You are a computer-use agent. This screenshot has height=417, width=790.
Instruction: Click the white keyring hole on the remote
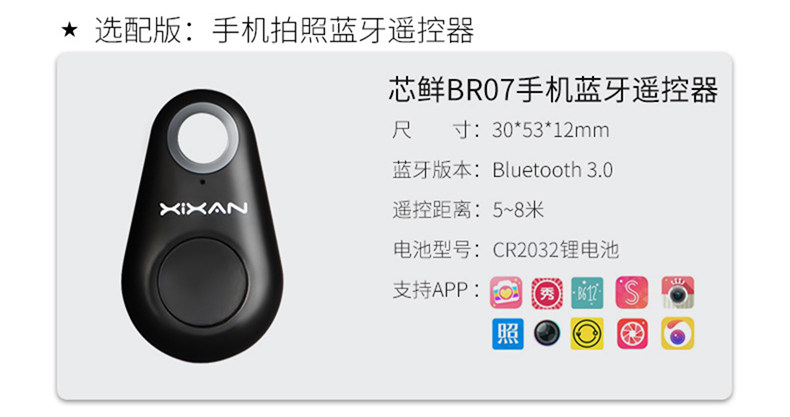pos(204,137)
